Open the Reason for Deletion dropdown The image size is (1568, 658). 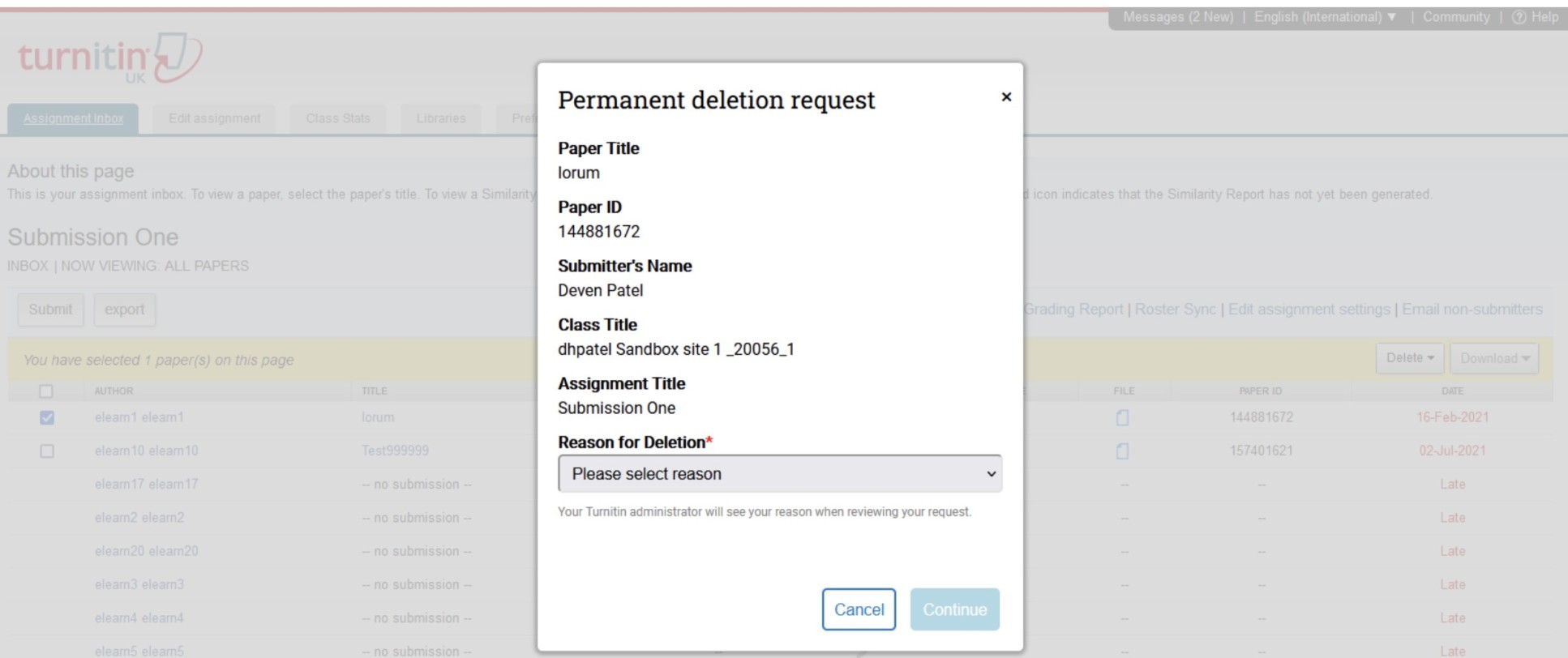coord(779,474)
